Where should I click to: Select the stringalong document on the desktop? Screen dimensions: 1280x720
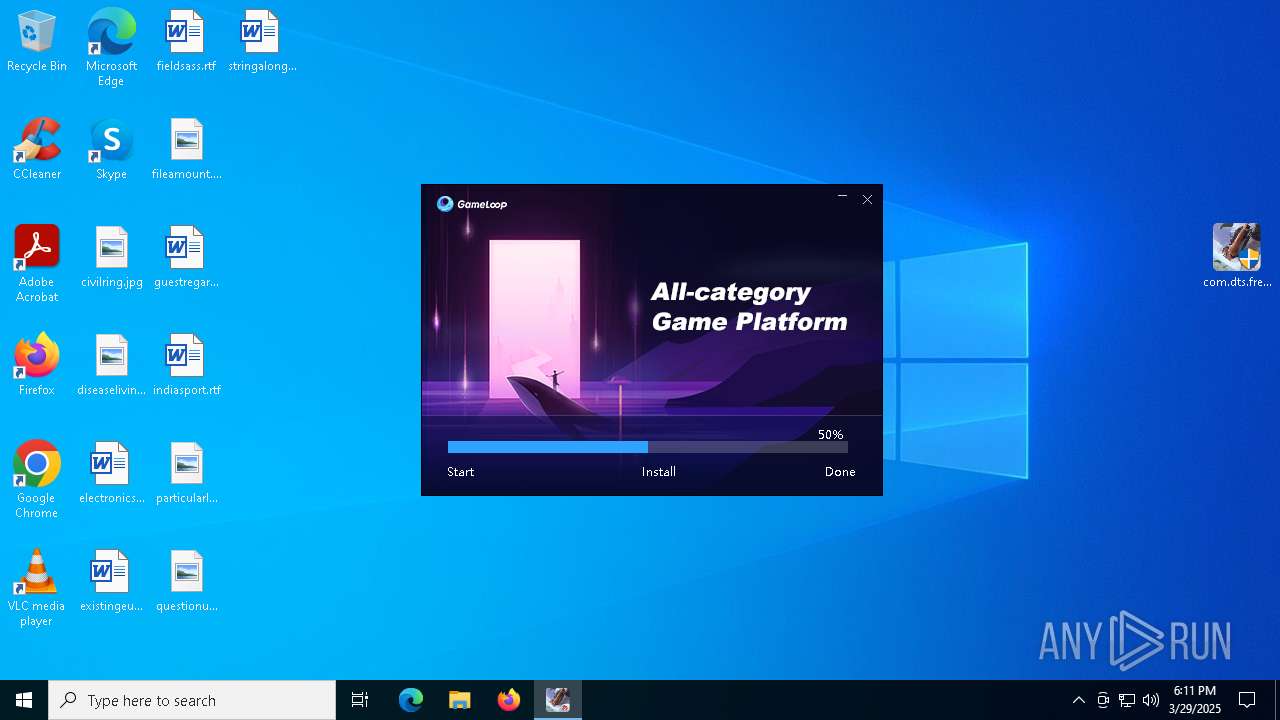262,41
